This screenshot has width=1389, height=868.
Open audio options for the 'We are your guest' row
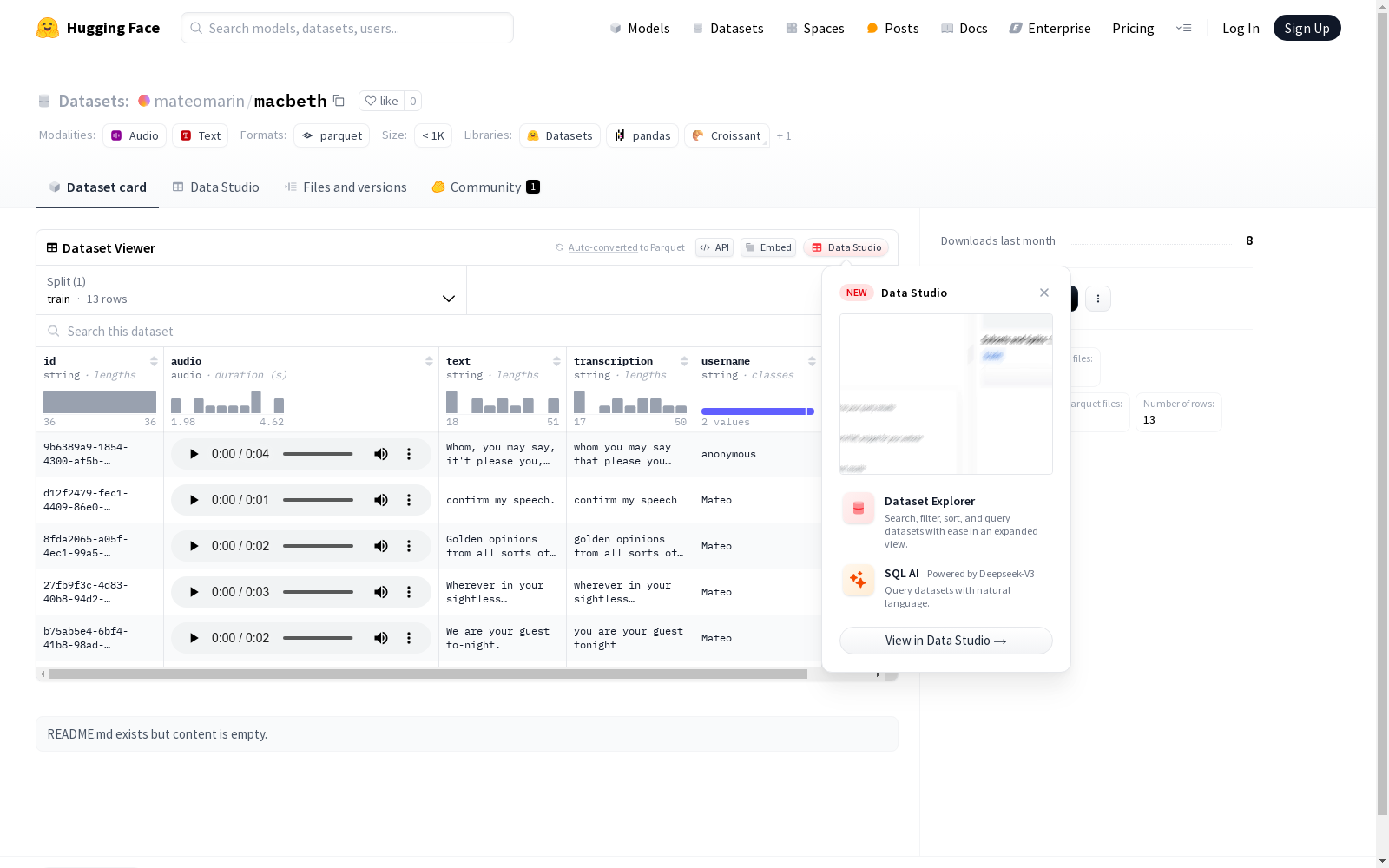coord(409,638)
